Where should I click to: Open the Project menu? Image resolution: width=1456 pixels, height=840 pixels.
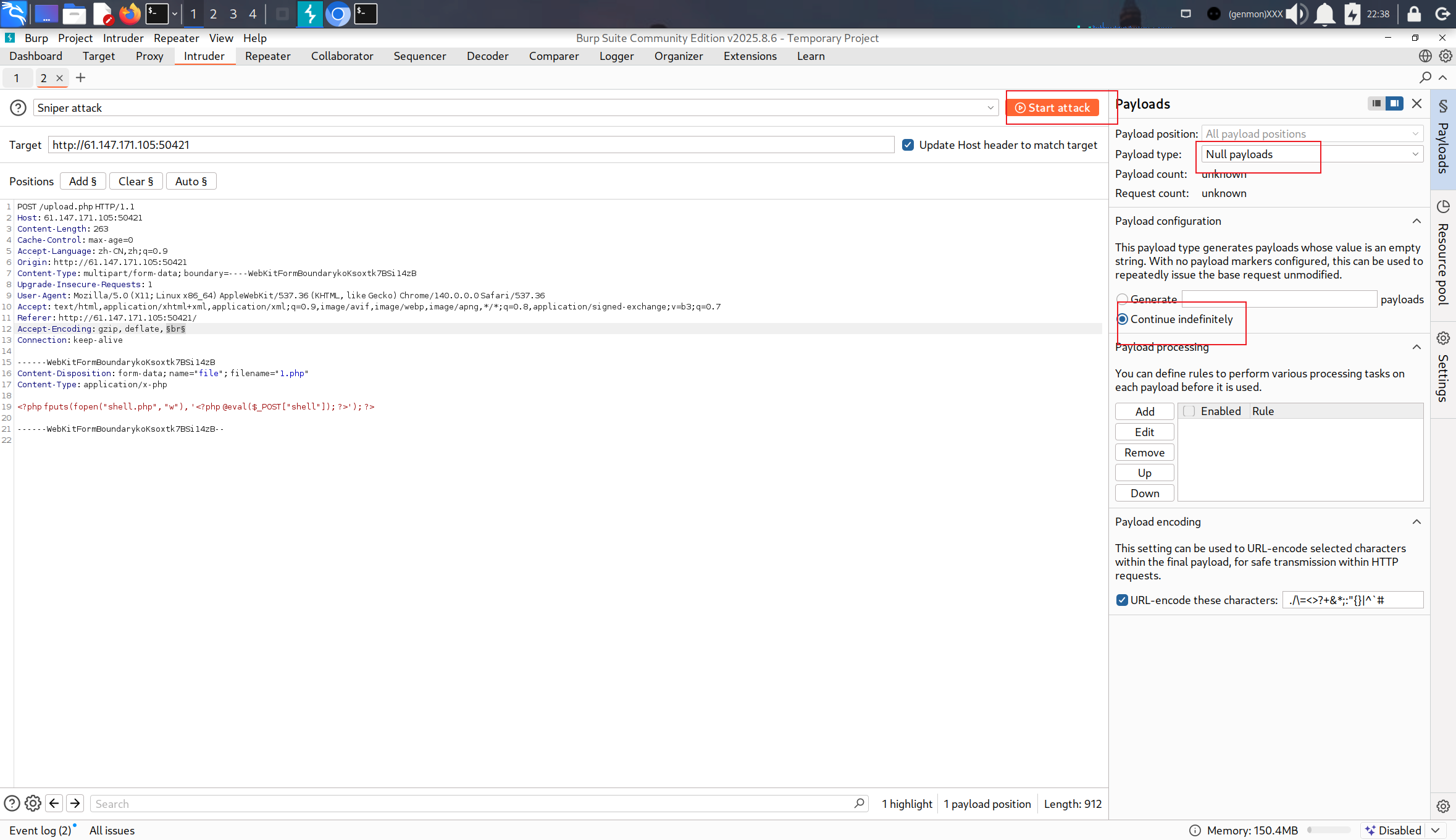(x=75, y=38)
